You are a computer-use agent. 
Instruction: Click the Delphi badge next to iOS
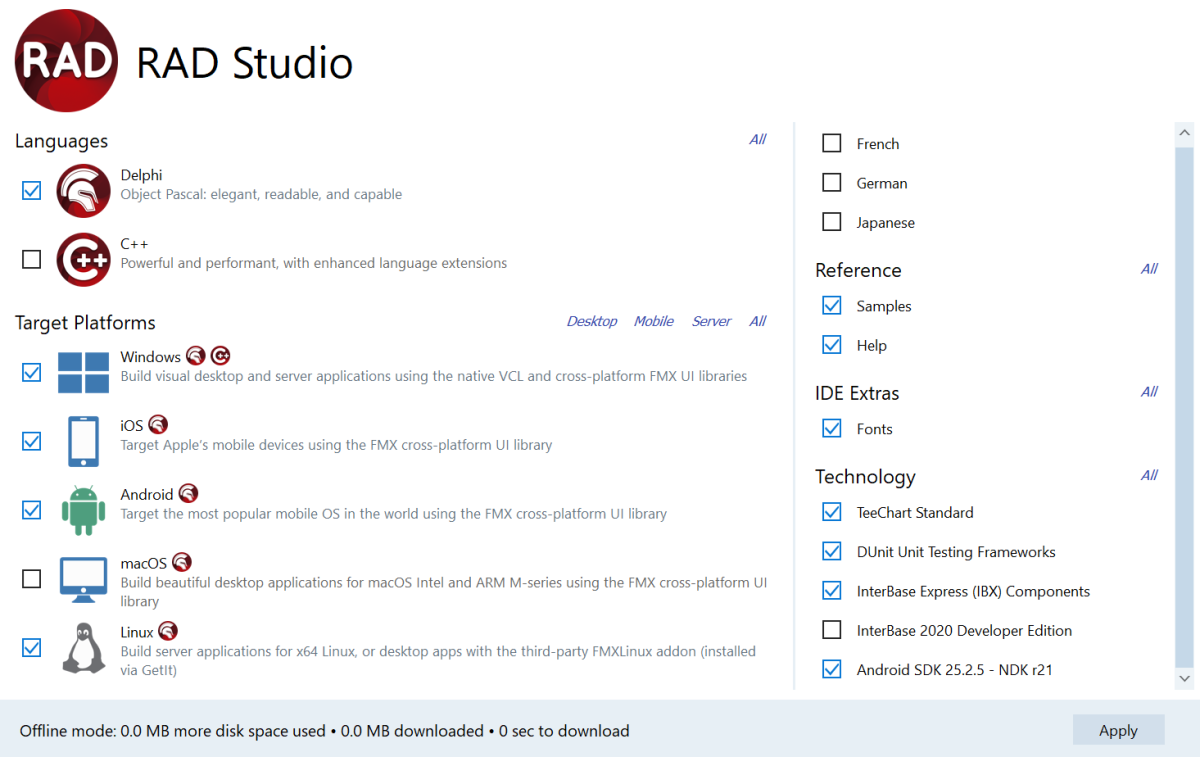158,425
